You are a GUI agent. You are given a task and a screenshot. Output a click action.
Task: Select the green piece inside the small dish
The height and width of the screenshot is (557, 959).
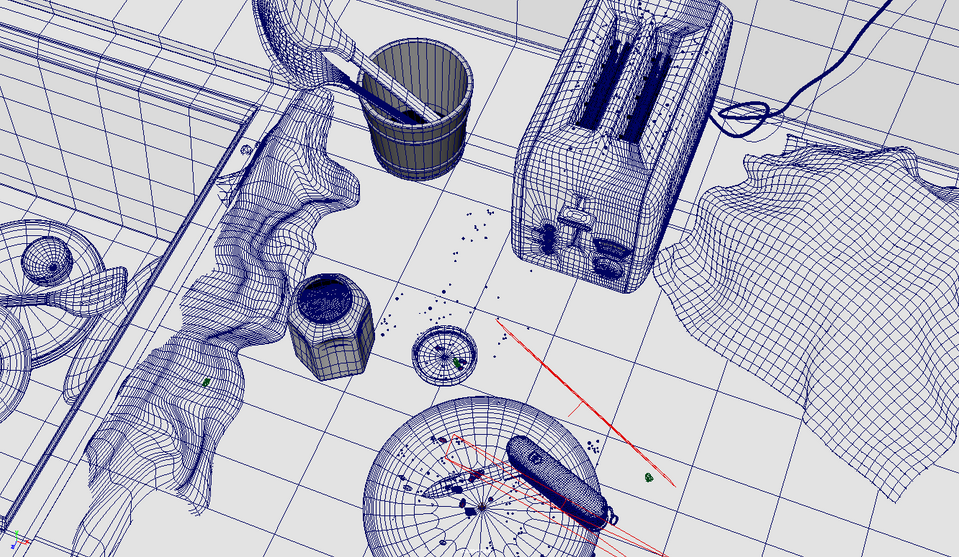click(457, 363)
